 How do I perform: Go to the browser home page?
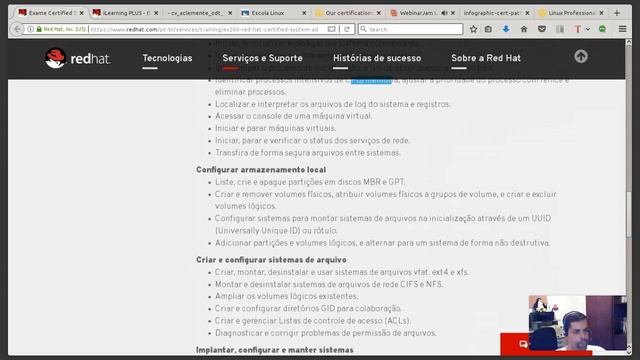[x=524, y=29]
